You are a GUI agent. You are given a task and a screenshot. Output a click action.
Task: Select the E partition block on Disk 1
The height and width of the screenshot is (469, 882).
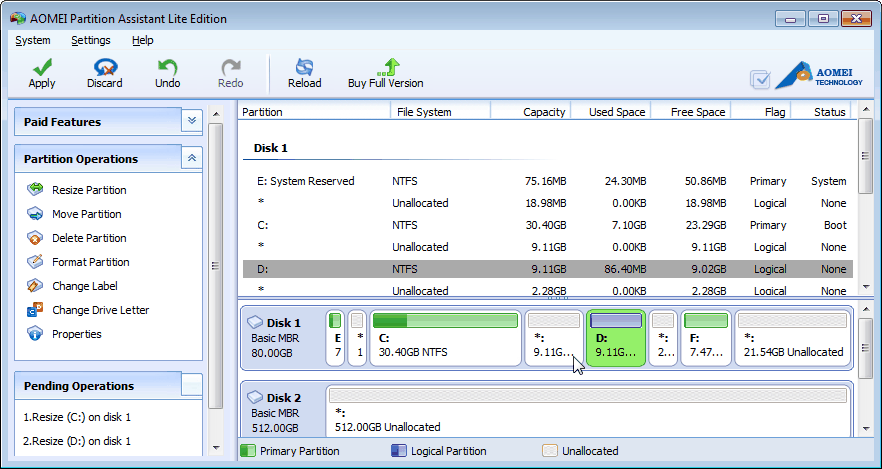335,339
